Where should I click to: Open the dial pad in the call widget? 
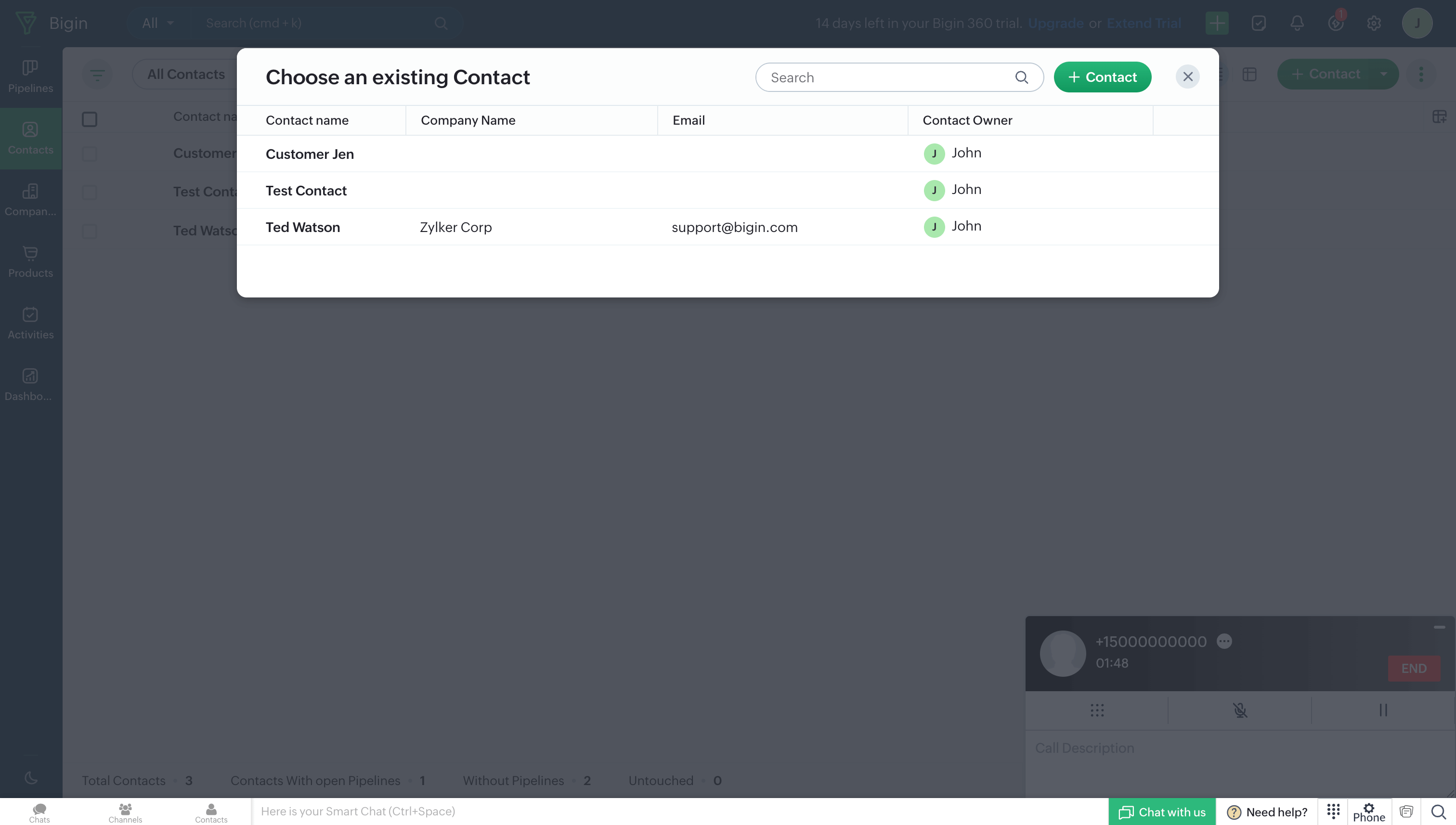pyautogui.click(x=1097, y=710)
